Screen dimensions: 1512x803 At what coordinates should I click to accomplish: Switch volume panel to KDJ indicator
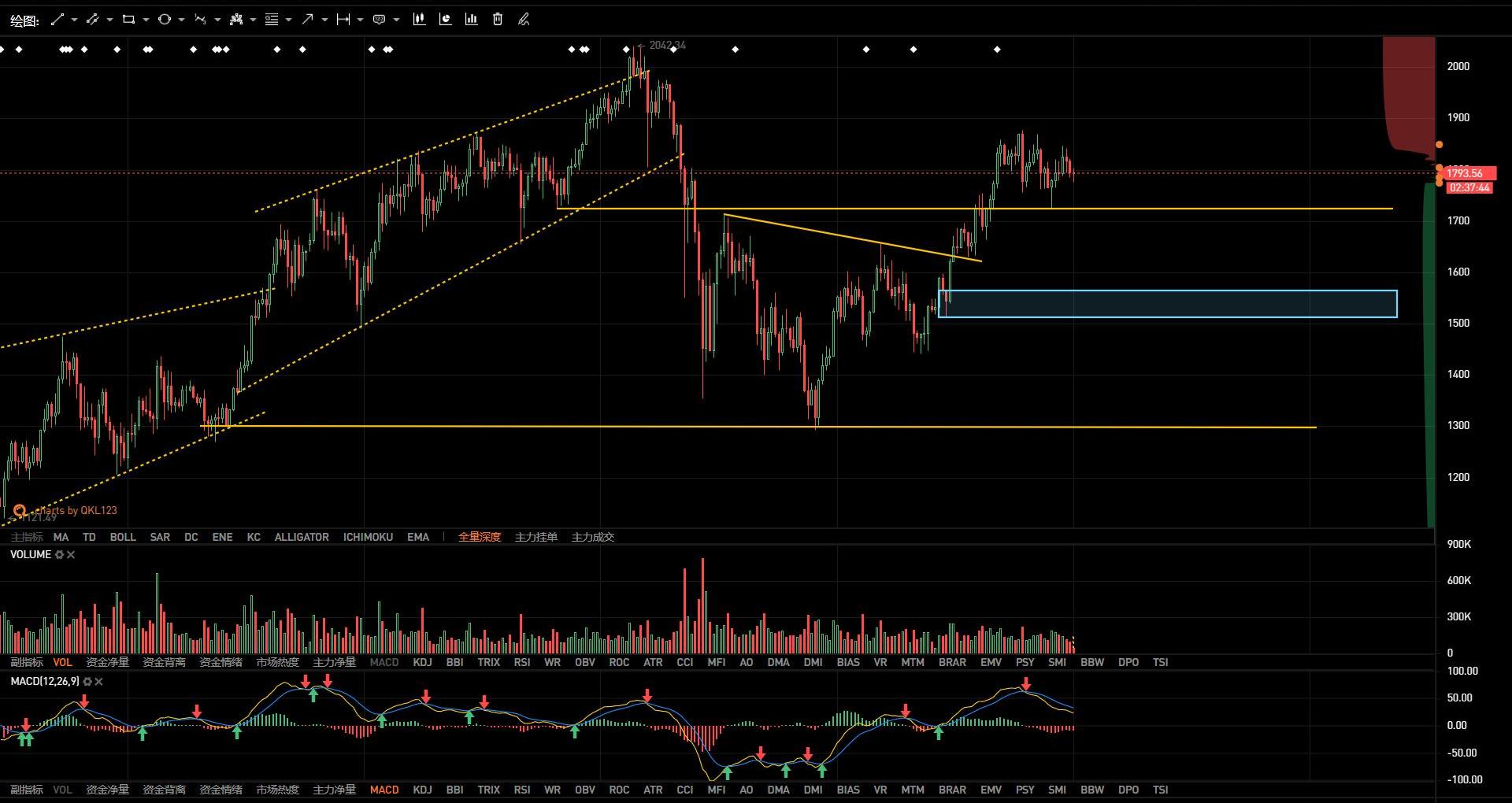pyautogui.click(x=422, y=662)
